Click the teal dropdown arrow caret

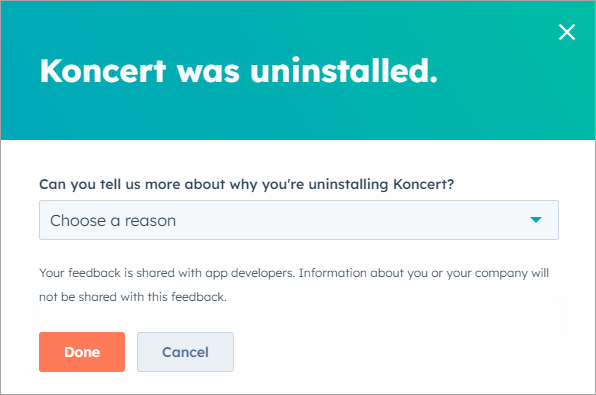click(536, 220)
